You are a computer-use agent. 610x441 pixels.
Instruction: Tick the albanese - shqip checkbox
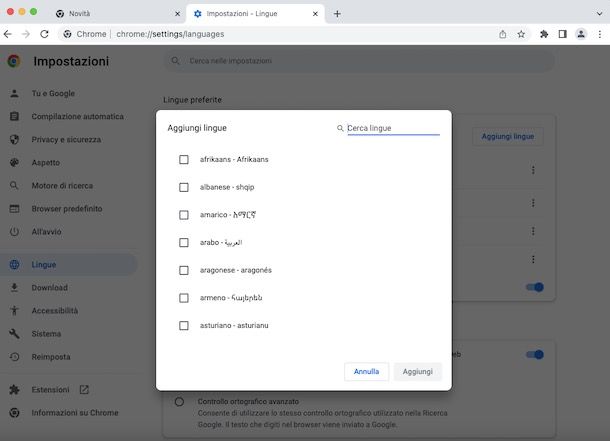[x=184, y=187]
